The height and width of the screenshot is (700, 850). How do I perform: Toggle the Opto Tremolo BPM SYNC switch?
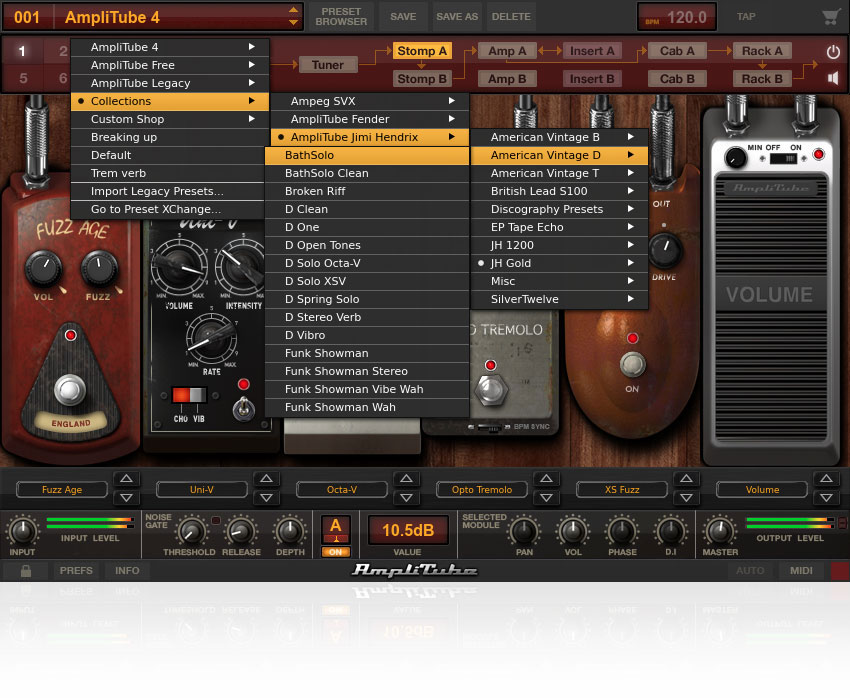pyautogui.click(x=488, y=428)
